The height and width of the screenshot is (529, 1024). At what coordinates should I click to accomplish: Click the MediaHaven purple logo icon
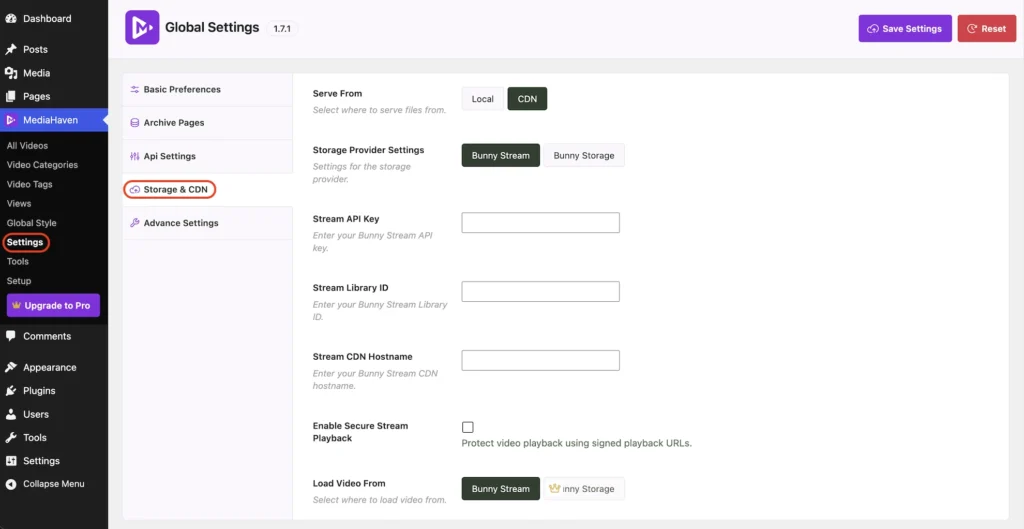pyautogui.click(x=142, y=27)
